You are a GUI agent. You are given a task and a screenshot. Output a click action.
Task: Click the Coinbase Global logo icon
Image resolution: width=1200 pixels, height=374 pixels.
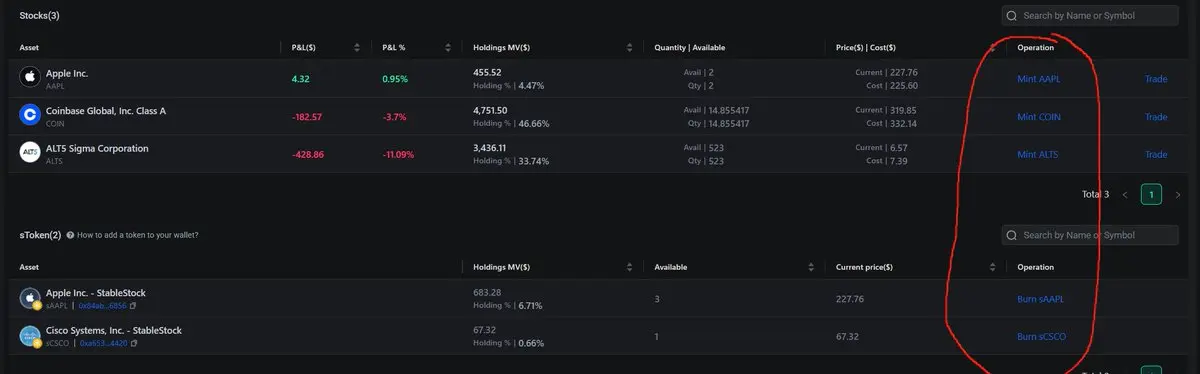coord(29,116)
